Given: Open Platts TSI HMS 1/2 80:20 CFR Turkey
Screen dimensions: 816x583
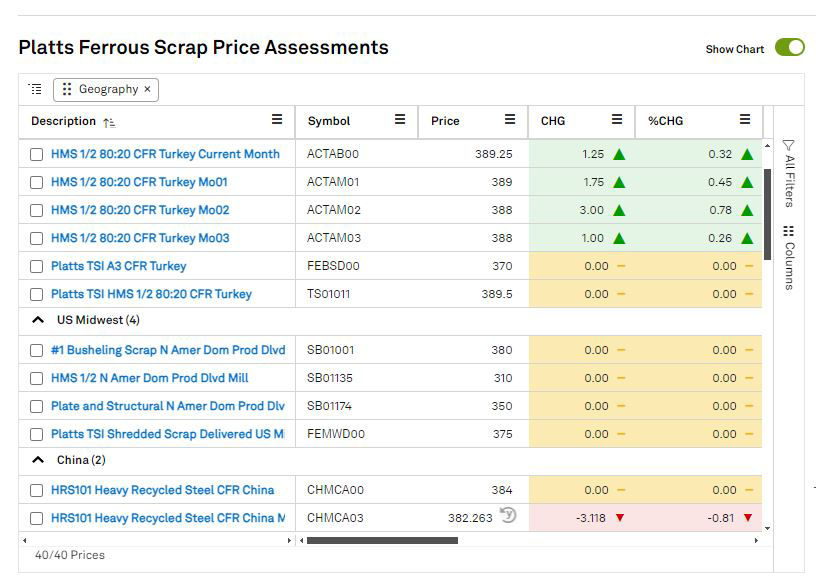Looking at the screenshot, I should [x=151, y=295].
